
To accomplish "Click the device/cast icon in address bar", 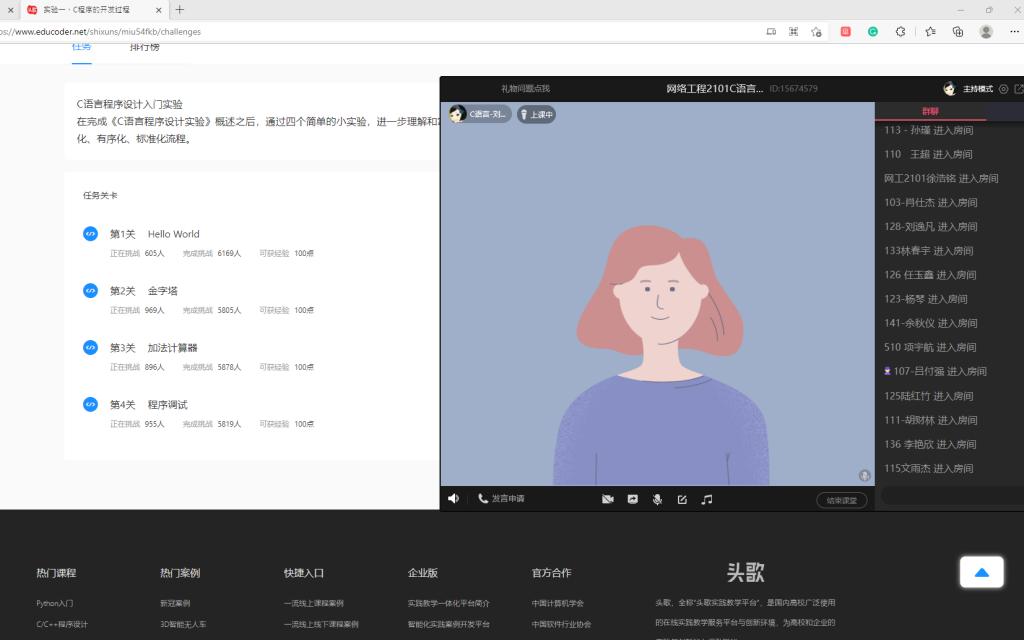I will (x=771, y=31).
